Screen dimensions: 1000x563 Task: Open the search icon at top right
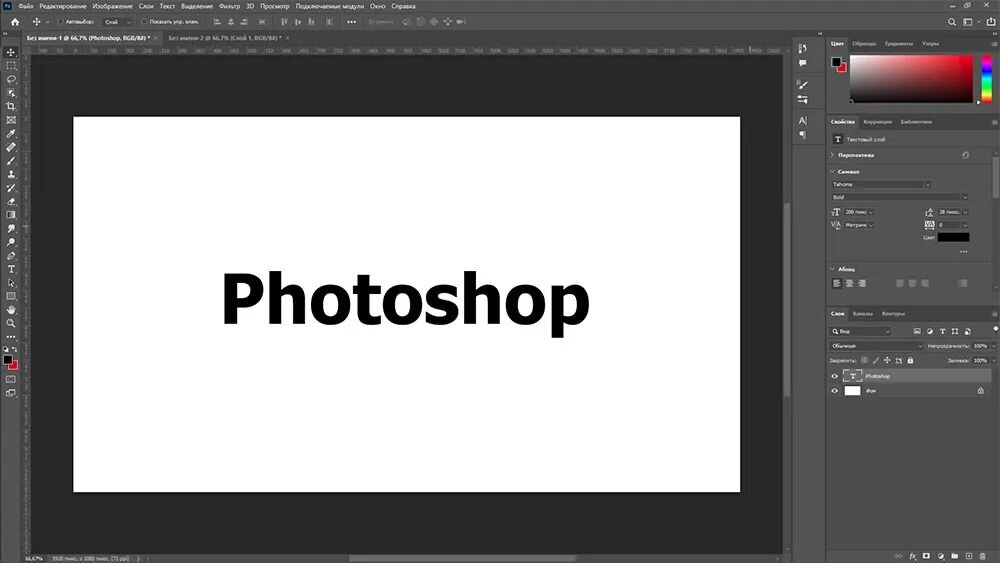(x=952, y=22)
